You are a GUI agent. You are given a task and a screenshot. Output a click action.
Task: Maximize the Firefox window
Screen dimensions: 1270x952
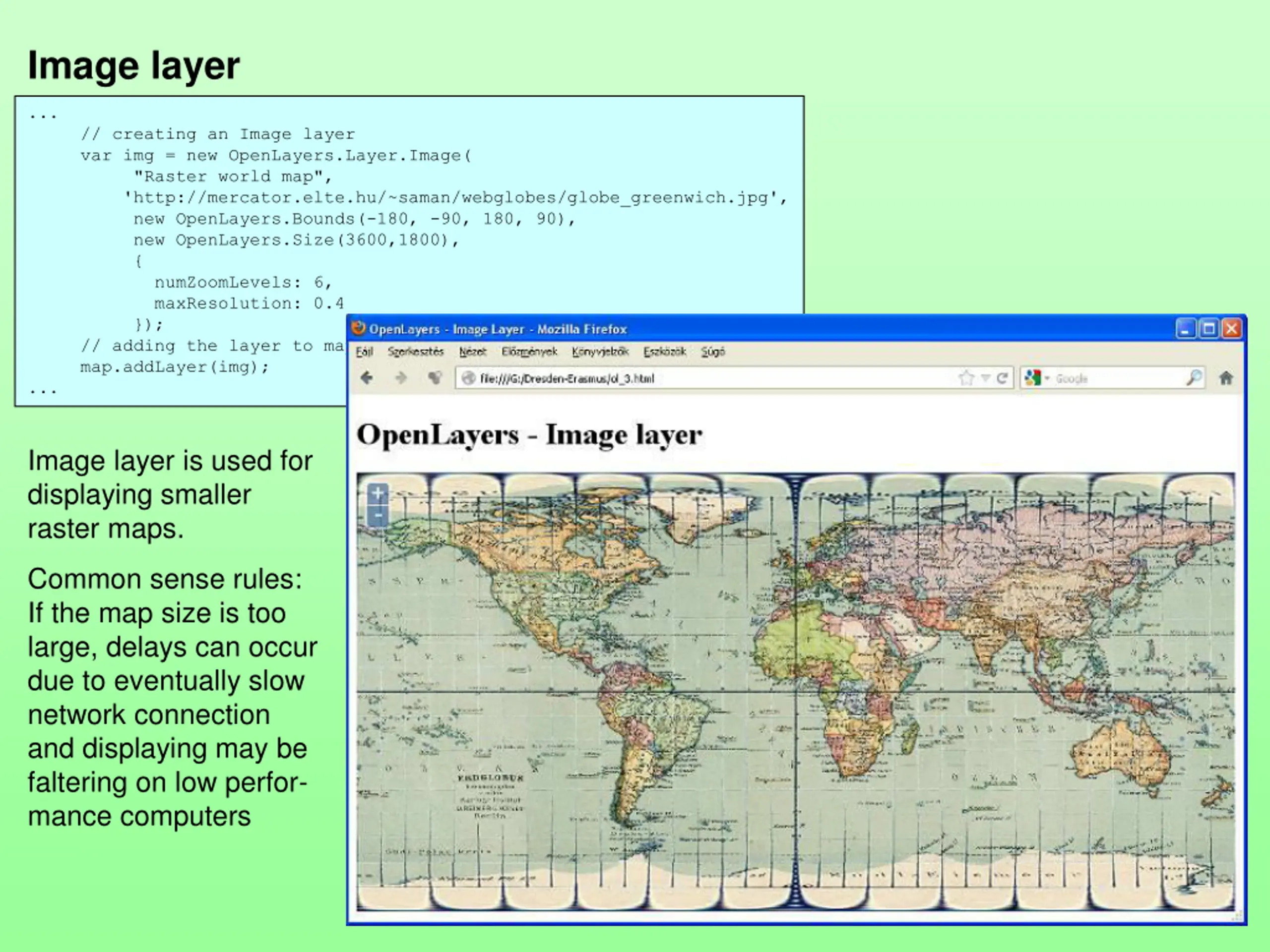pos(1208,329)
